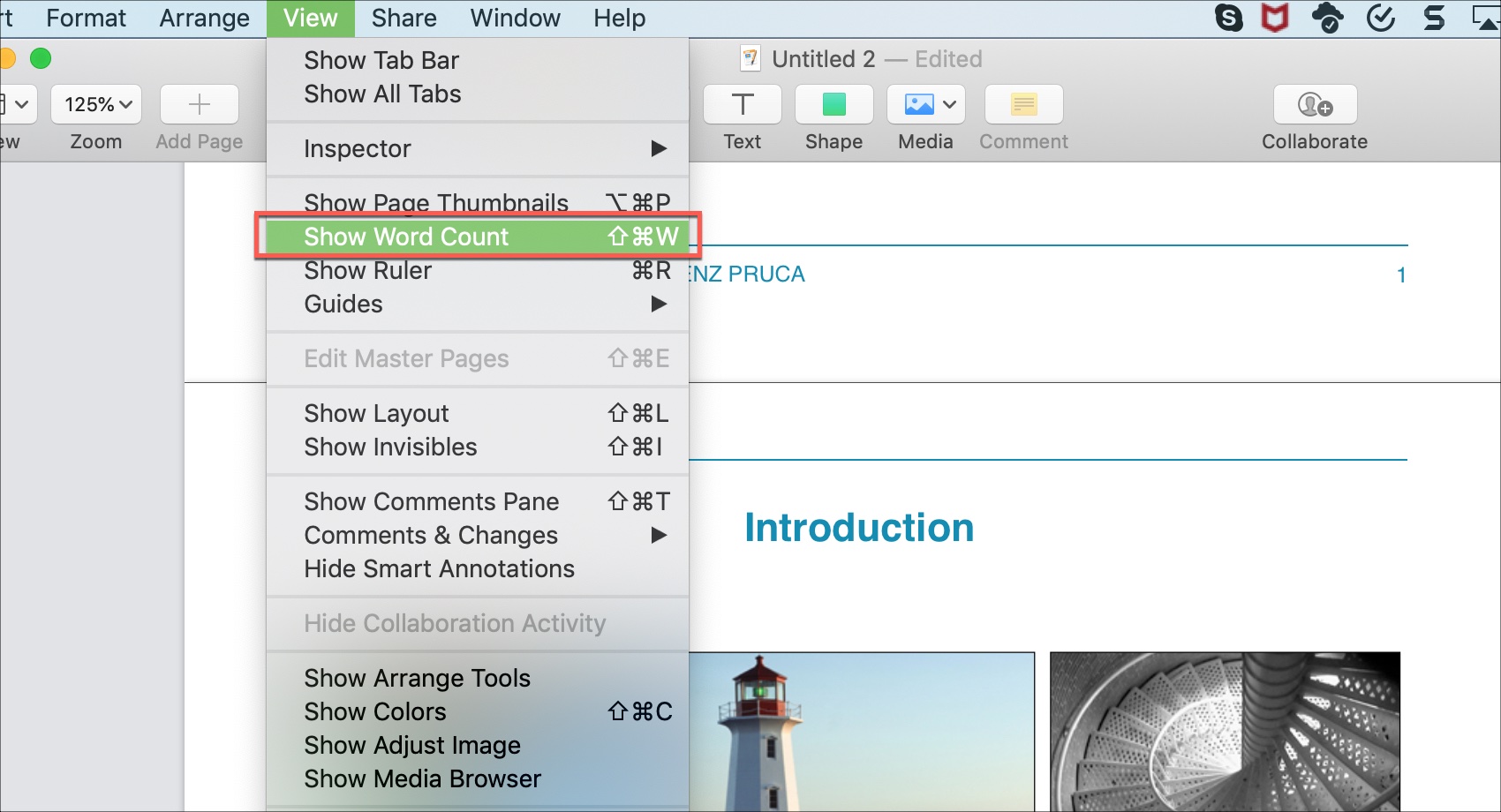Click page number 1 in header
1501x812 pixels.
tap(1401, 274)
